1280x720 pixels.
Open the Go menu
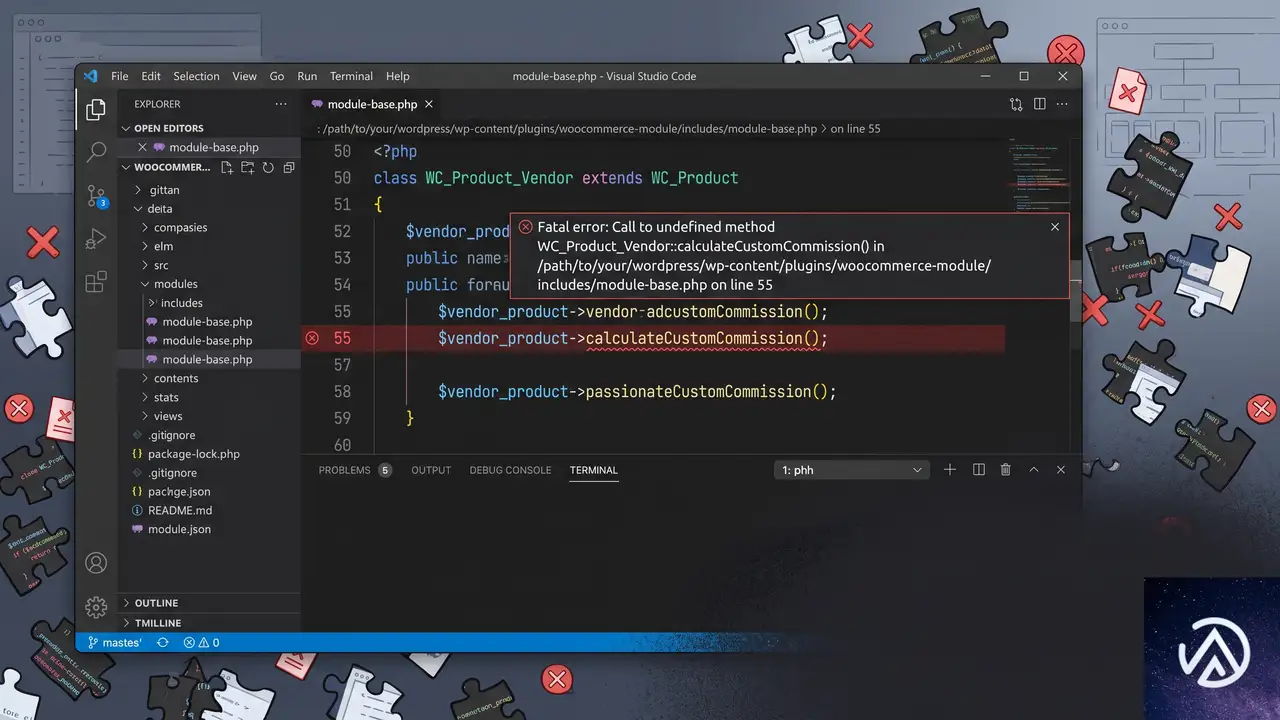pos(277,76)
